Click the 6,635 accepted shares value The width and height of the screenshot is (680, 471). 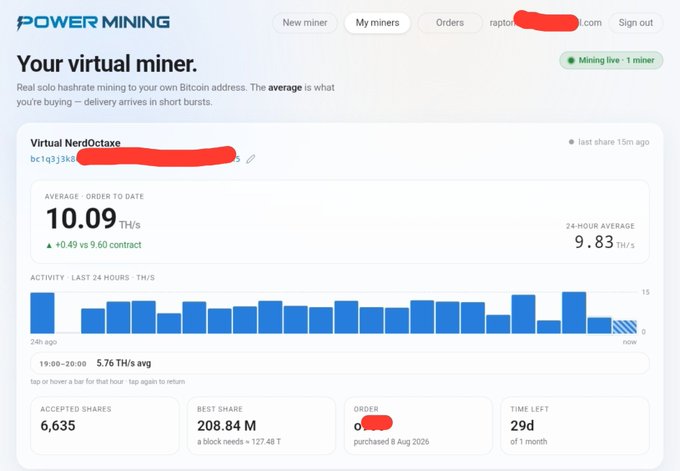(x=58, y=426)
